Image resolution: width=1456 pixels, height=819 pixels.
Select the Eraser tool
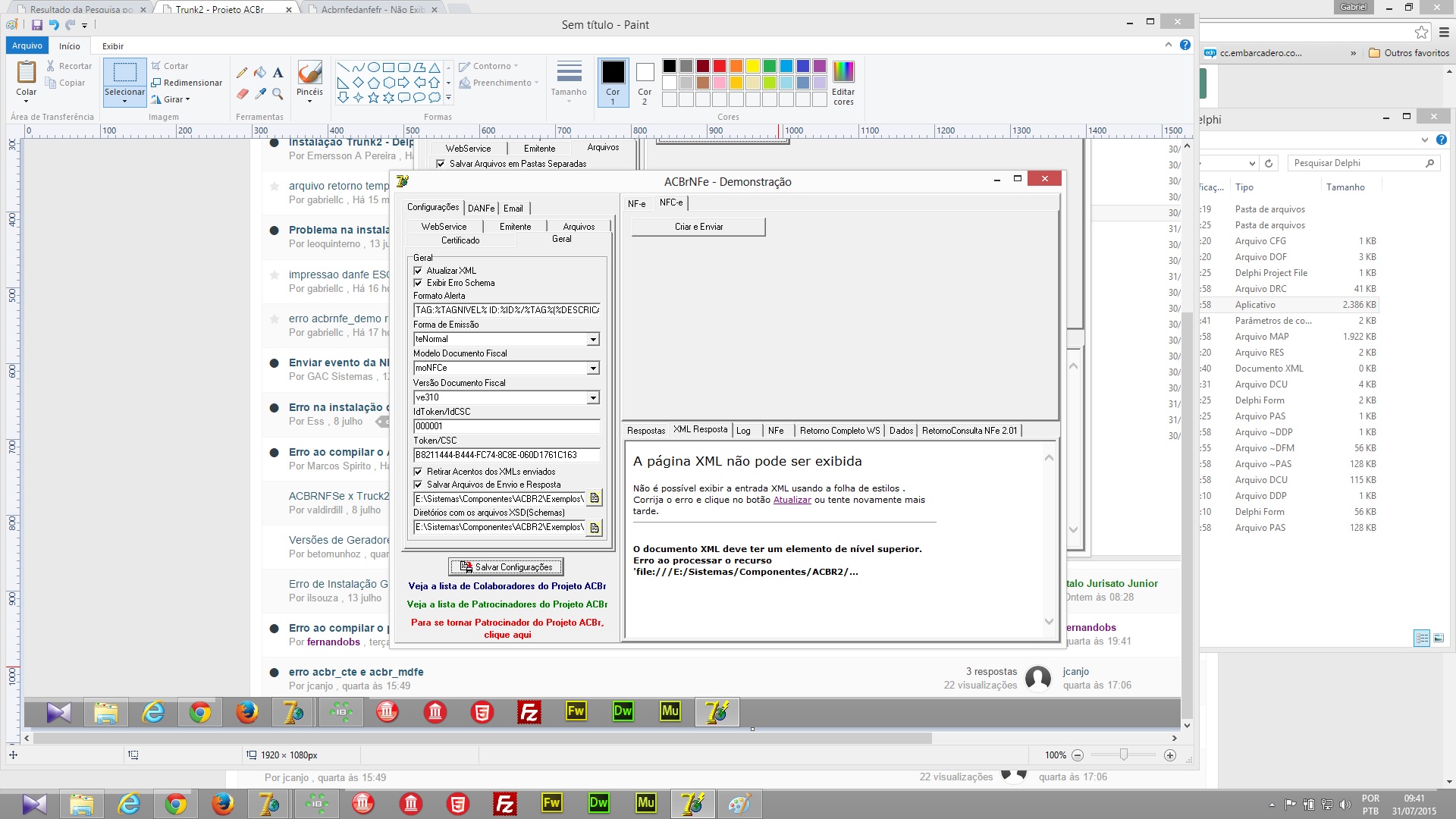(x=242, y=94)
